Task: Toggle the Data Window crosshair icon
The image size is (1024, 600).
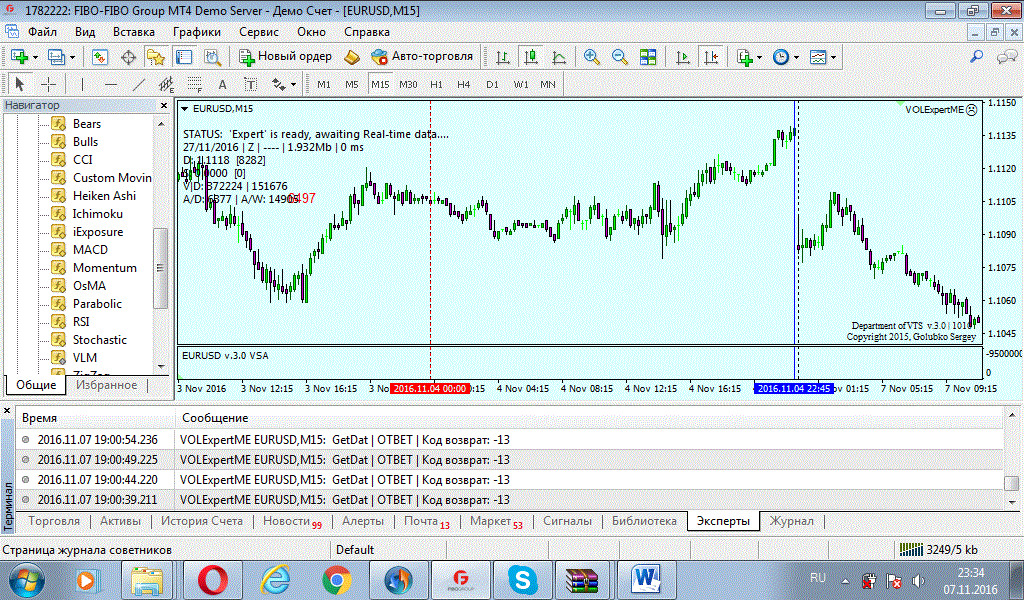Action: point(128,57)
